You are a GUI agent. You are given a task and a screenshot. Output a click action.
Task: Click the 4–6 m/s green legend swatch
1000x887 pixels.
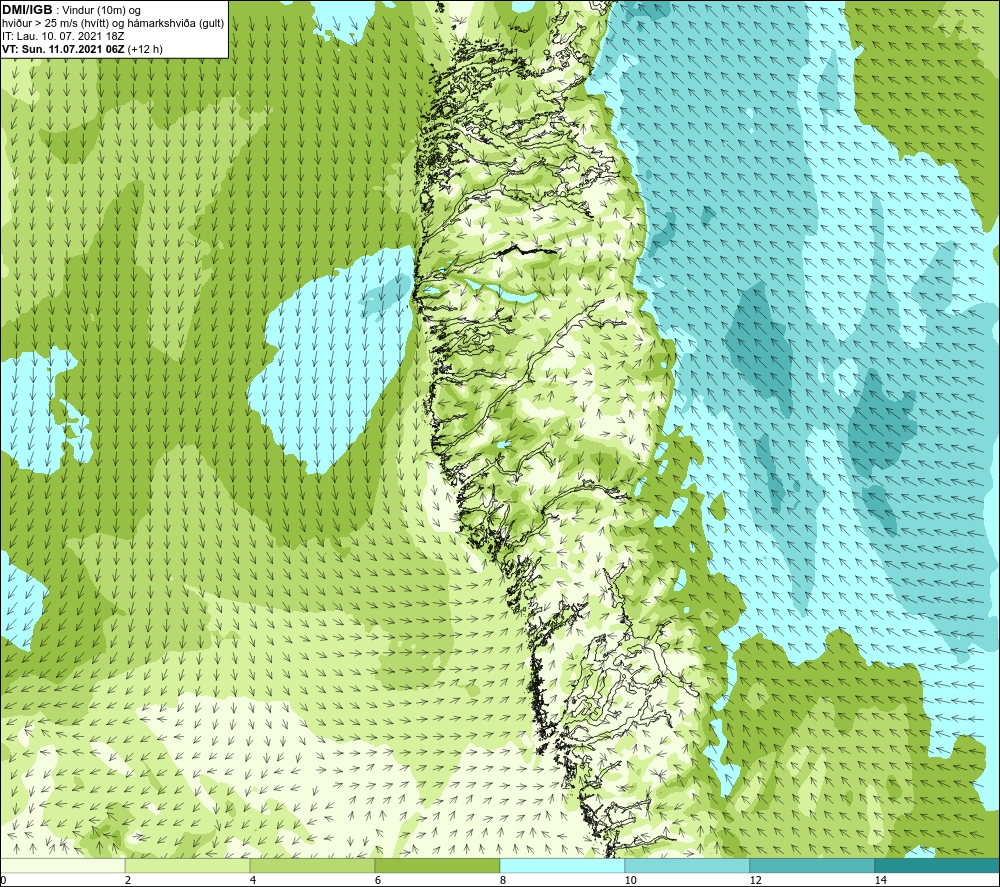click(312, 865)
